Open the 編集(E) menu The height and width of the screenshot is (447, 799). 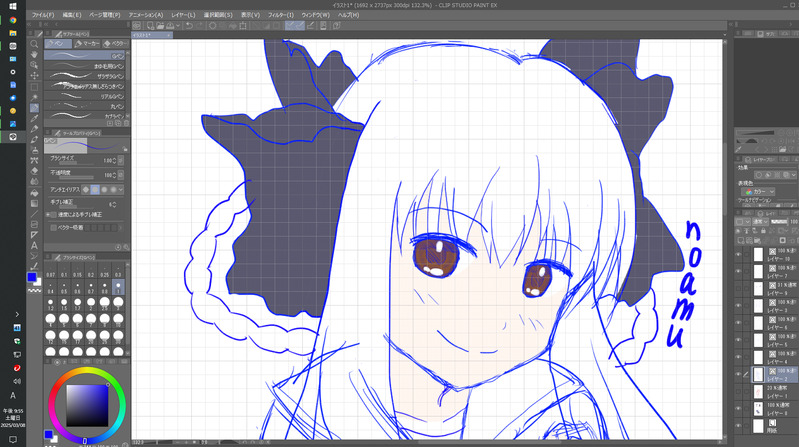tap(71, 15)
